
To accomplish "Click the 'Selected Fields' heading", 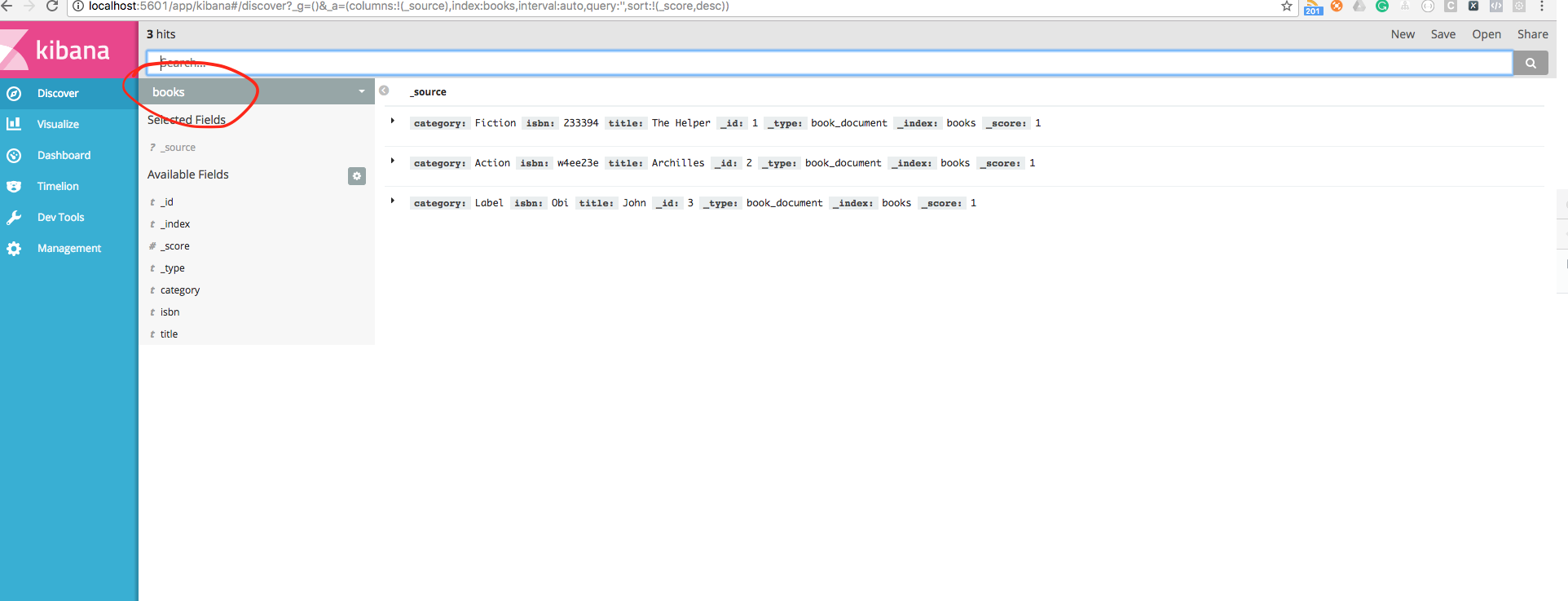I will coord(187,120).
